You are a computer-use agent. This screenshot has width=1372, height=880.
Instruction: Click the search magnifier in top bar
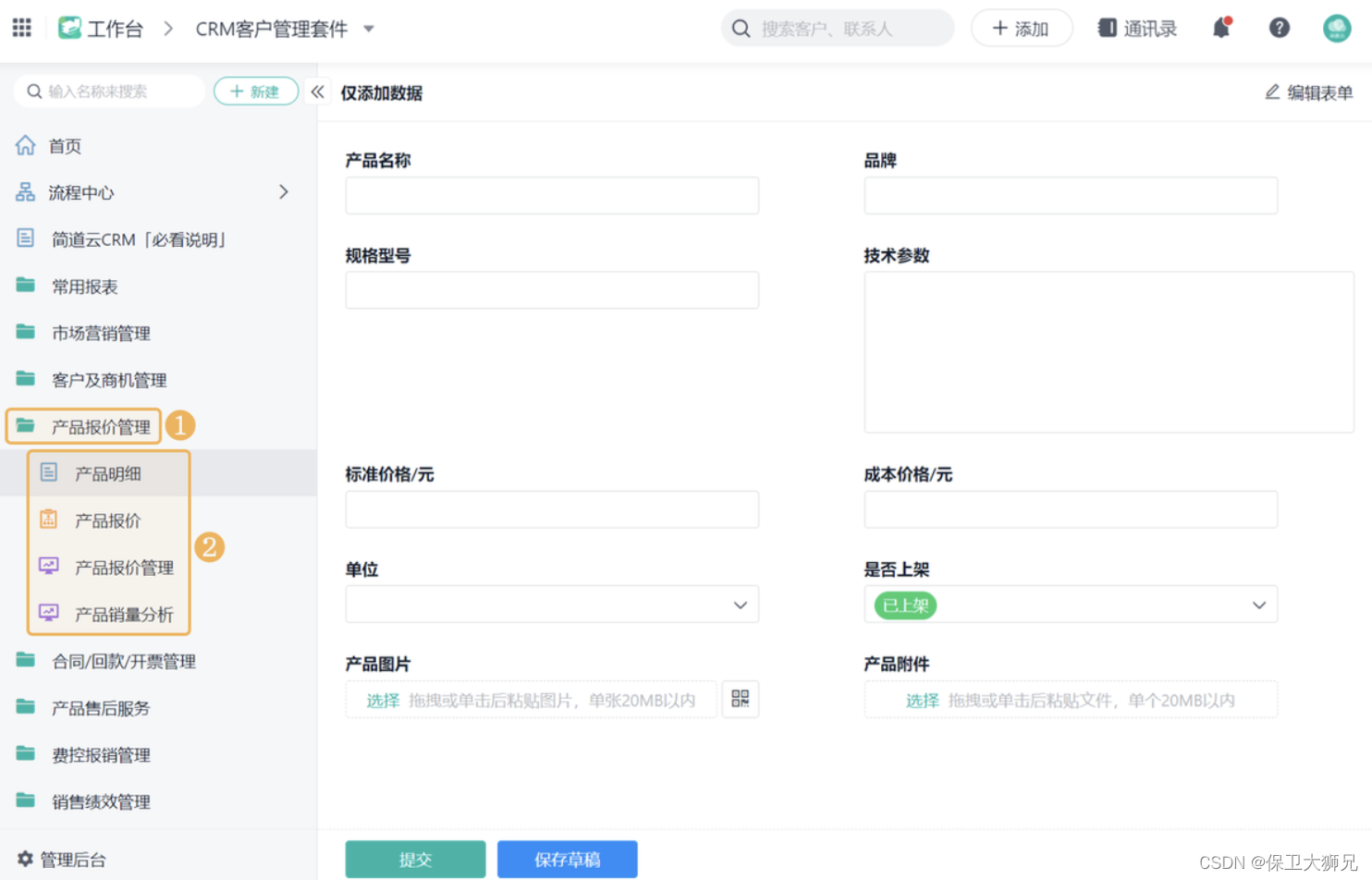pos(741,29)
